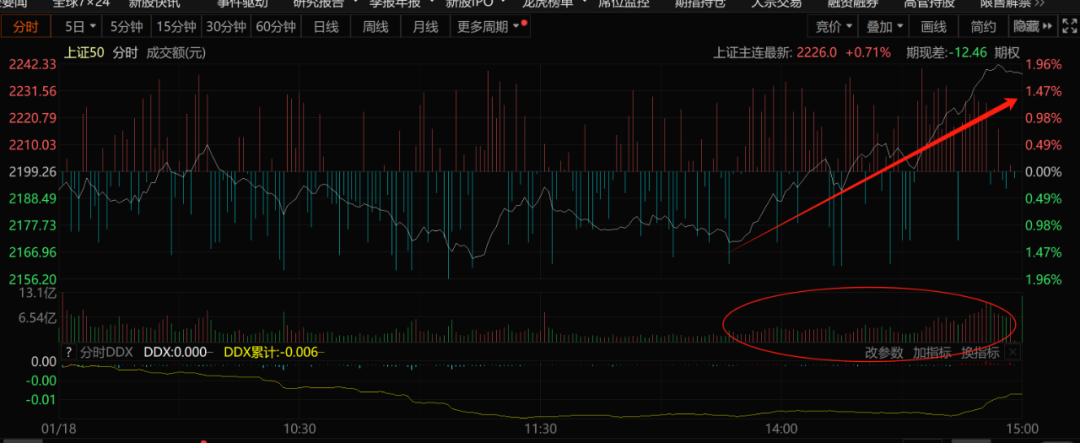Click the 画线 drawing tool button
The width and height of the screenshot is (1080, 443).
click(x=934, y=28)
